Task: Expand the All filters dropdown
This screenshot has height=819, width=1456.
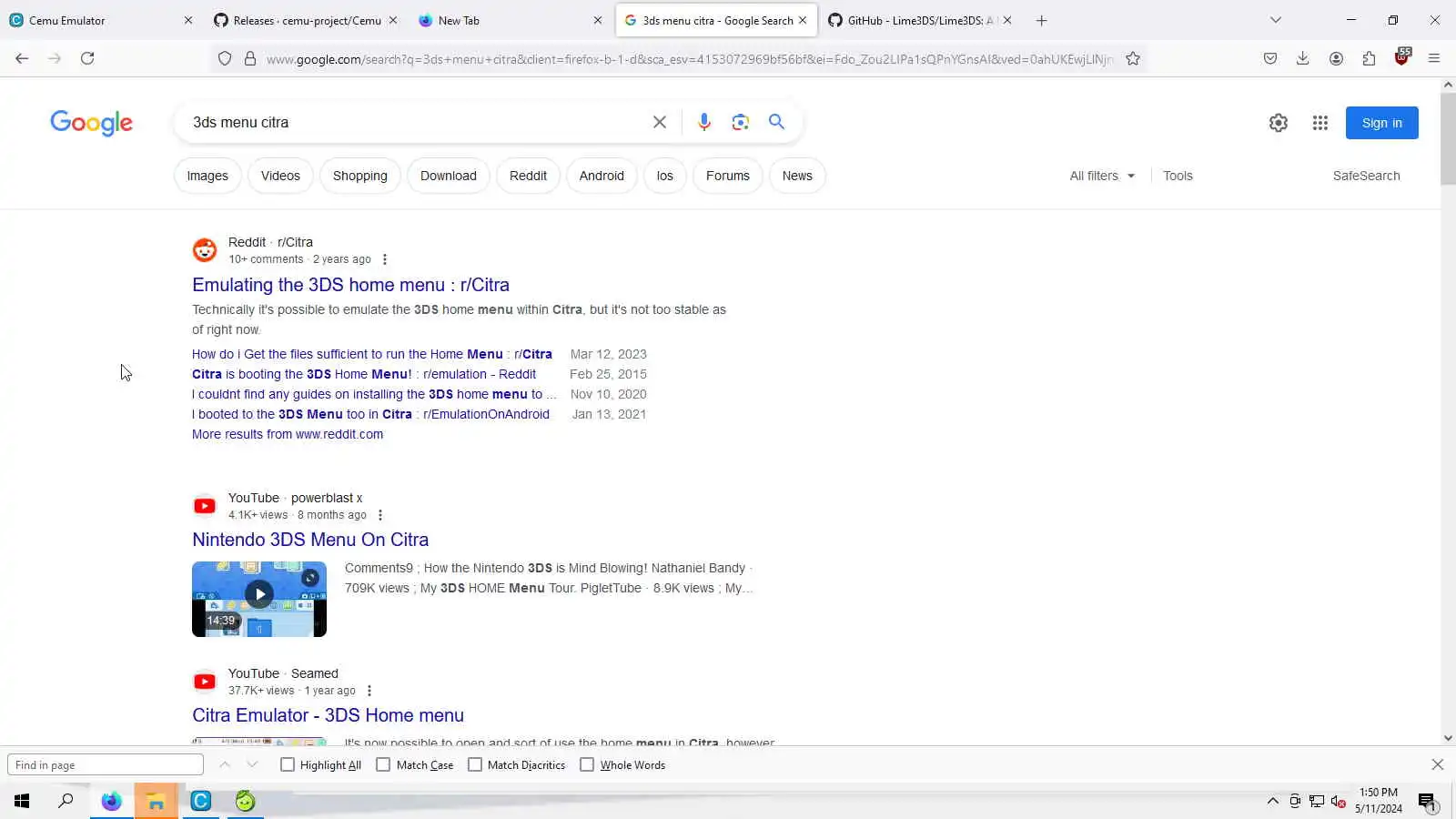Action: point(1102,176)
